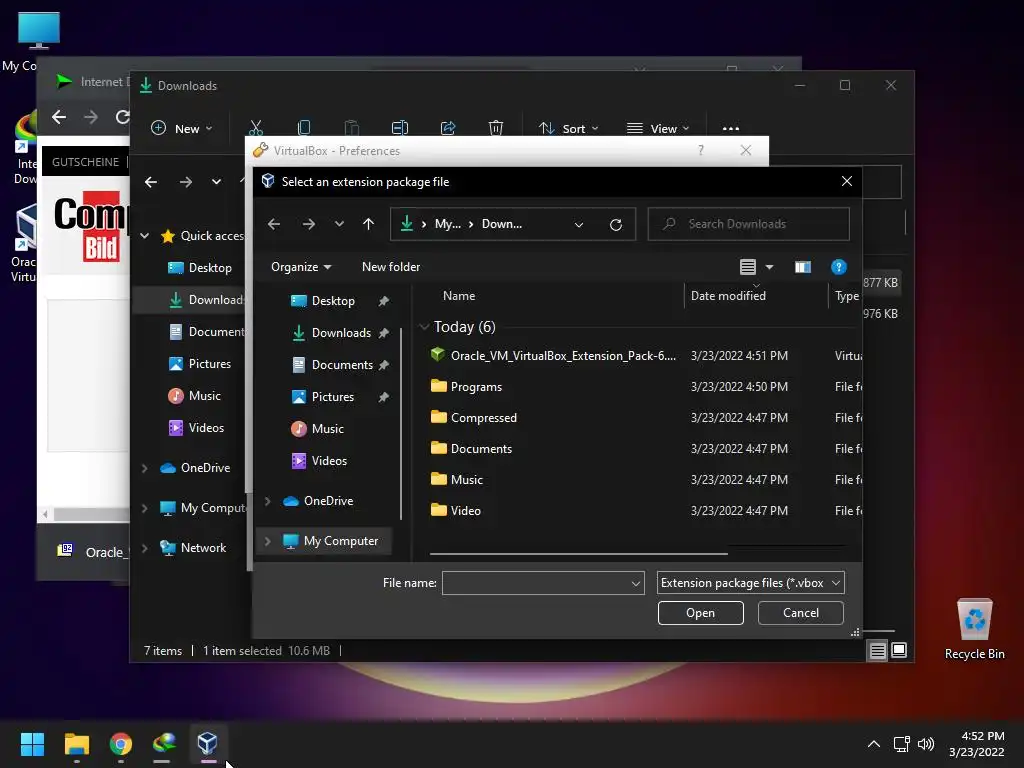Click Rename icon in Downloads toolbar
Image resolution: width=1024 pixels, height=768 pixels.
click(x=400, y=128)
